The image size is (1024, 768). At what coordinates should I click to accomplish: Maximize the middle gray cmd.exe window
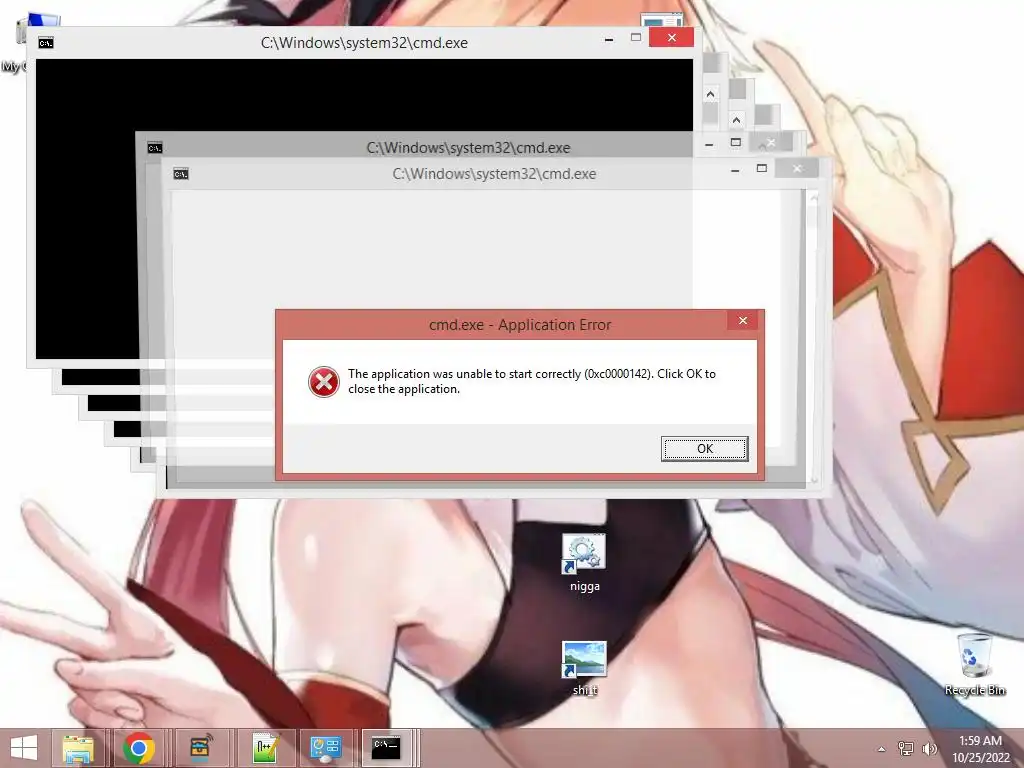[x=736, y=142]
